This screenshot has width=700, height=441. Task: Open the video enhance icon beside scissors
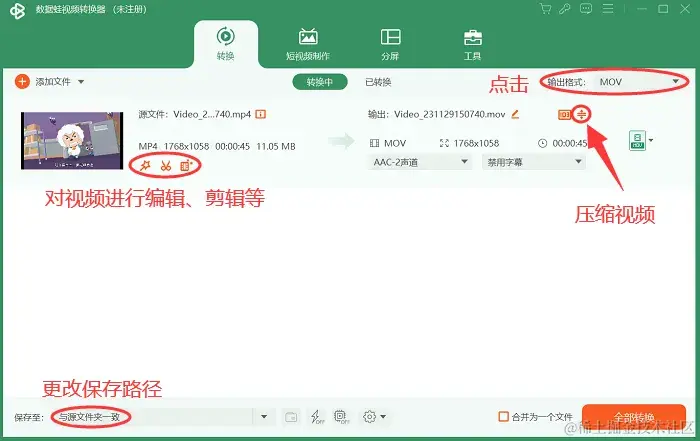pos(186,166)
